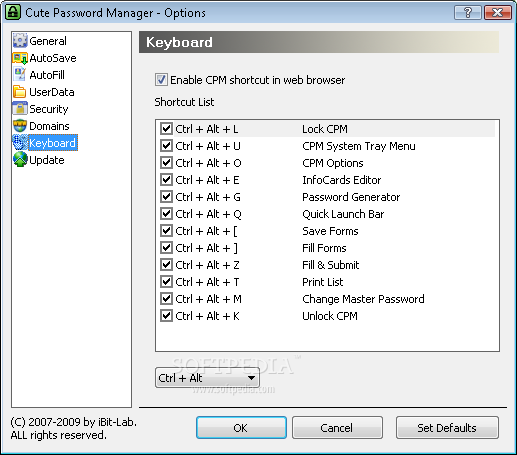
Task: Uncheck the Ctrl + Alt + T shortcut
Action: click(x=166, y=282)
